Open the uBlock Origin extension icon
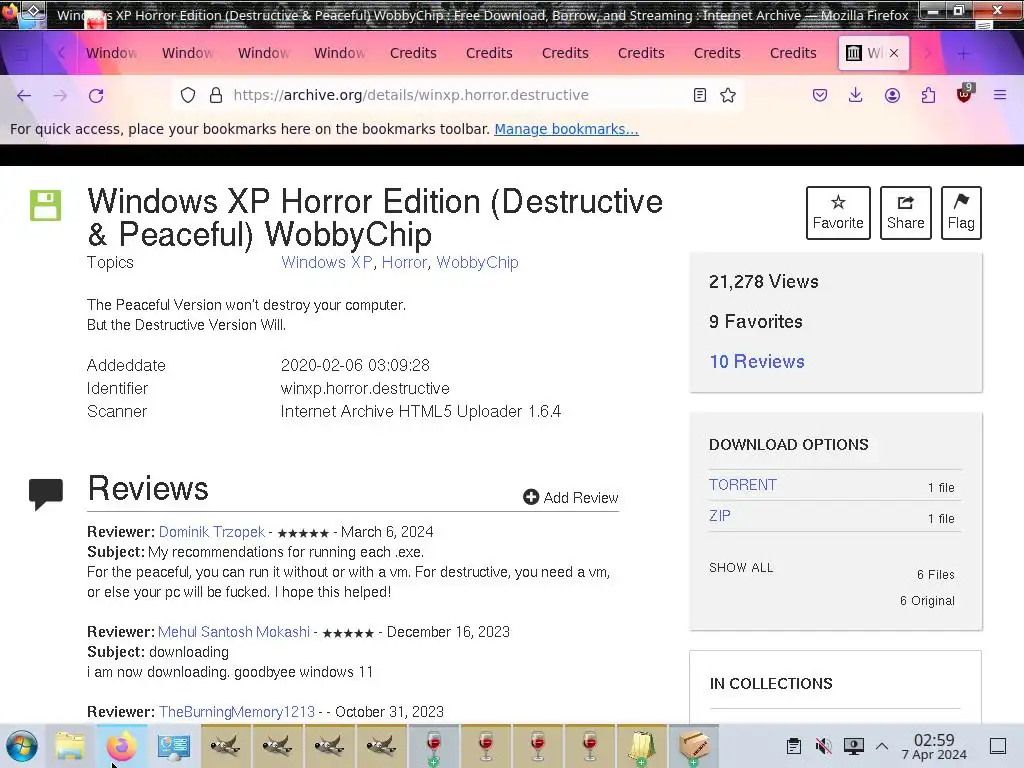This screenshot has width=1024, height=768. pyautogui.click(x=965, y=93)
